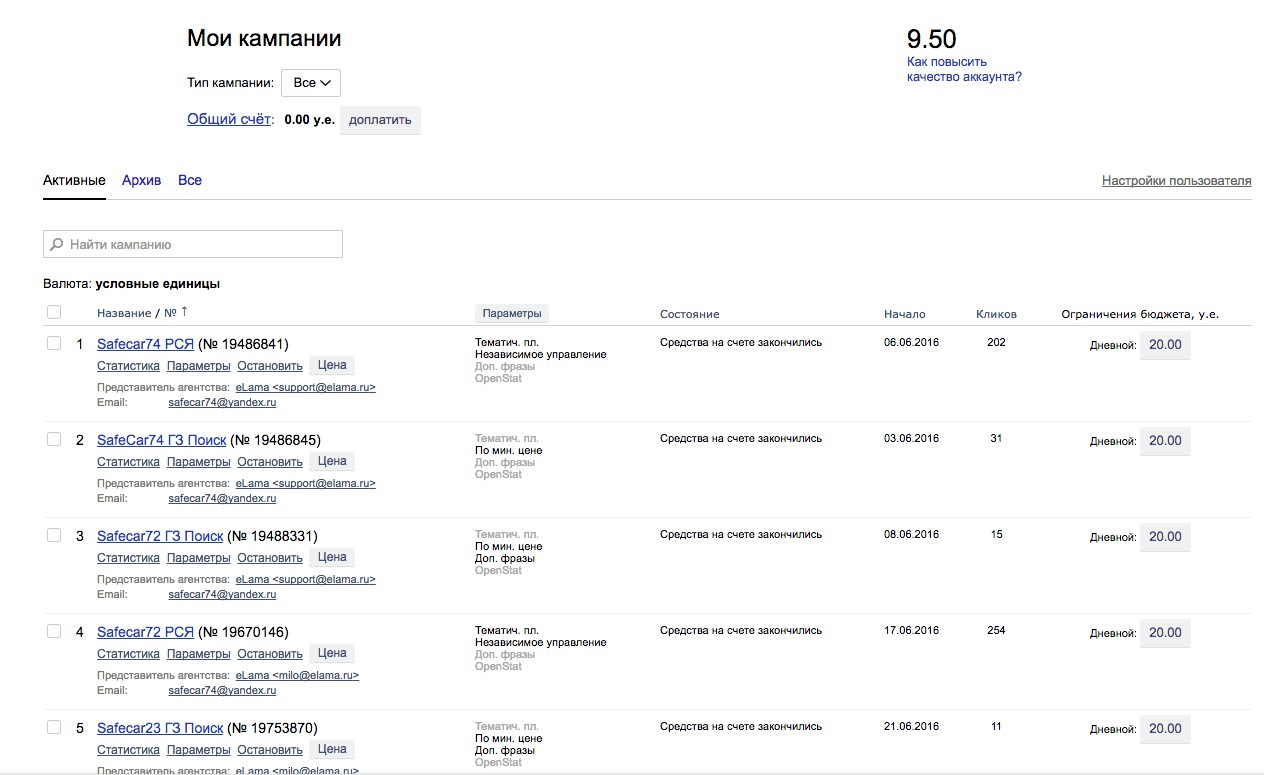Screen dimensions: 1264x775
Task: Click Остановить for SafeCar74 ГЗ Поиск
Action: 270,462
